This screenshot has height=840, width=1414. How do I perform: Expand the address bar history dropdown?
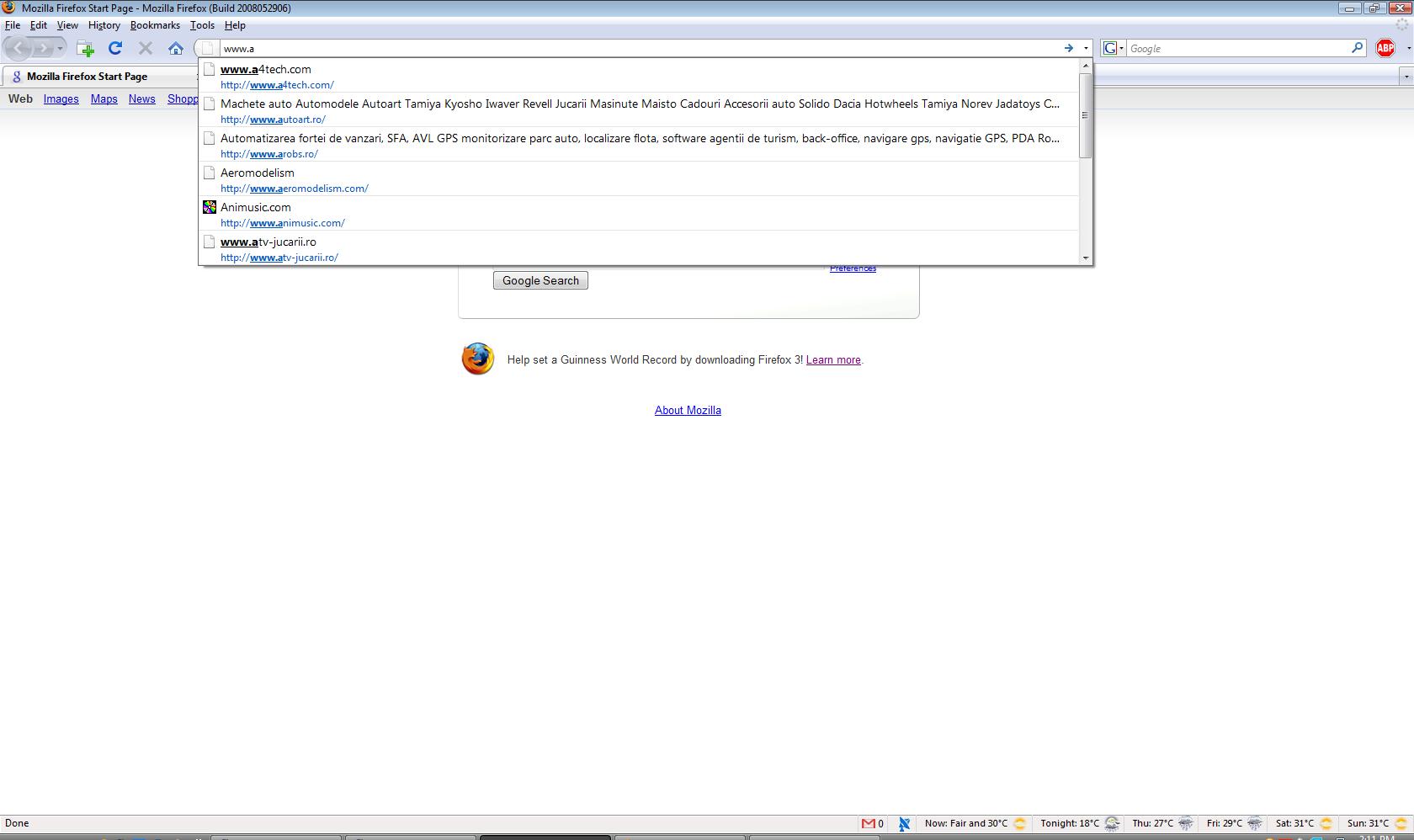1086,48
